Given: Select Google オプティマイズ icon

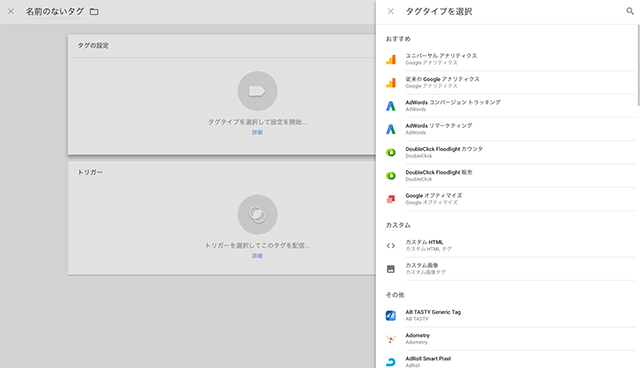Looking at the screenshot, I should pyautogui.click(x=391, y=199).
